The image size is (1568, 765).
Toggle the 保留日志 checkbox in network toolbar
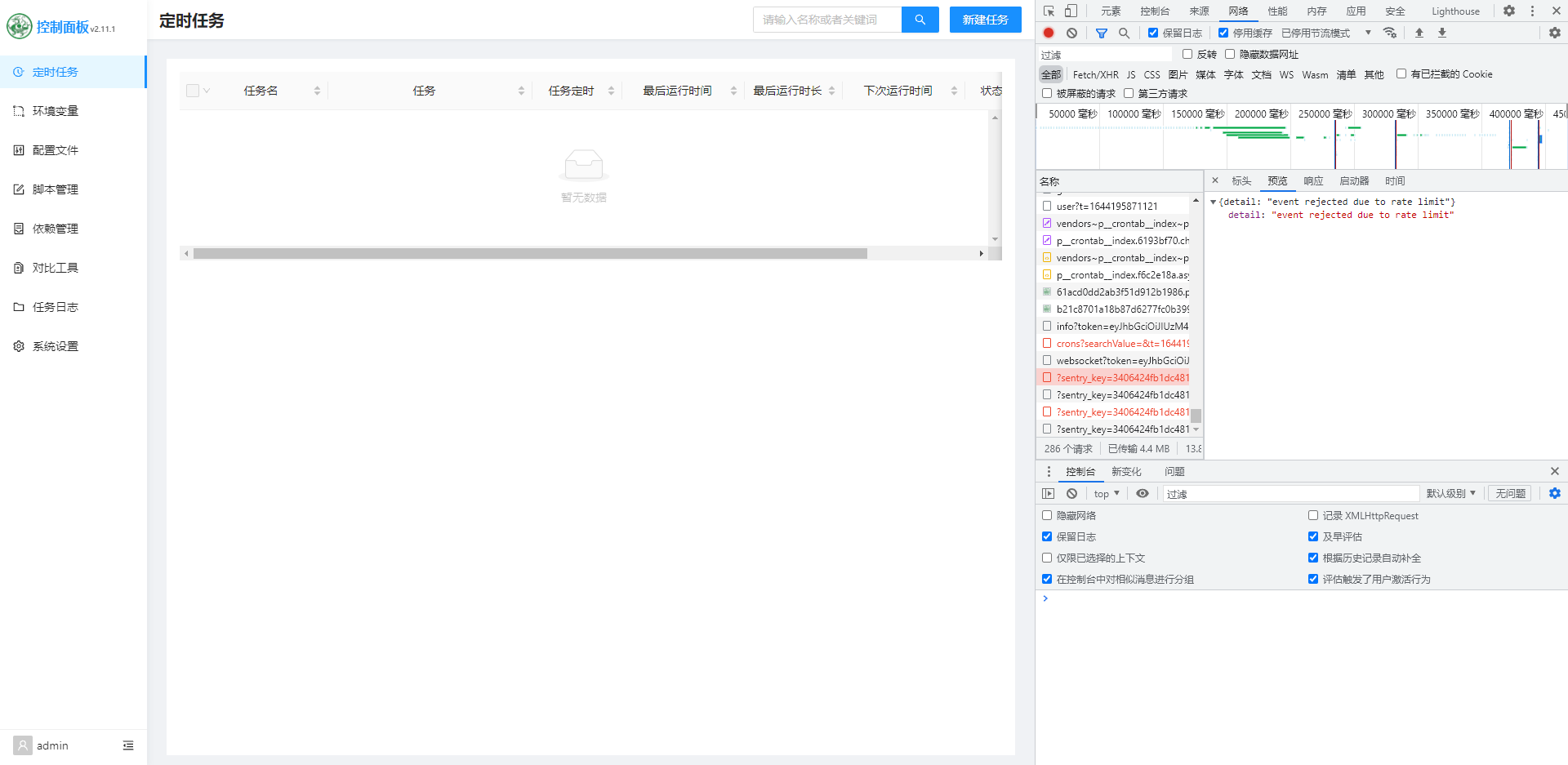(x=1153, y=33)
